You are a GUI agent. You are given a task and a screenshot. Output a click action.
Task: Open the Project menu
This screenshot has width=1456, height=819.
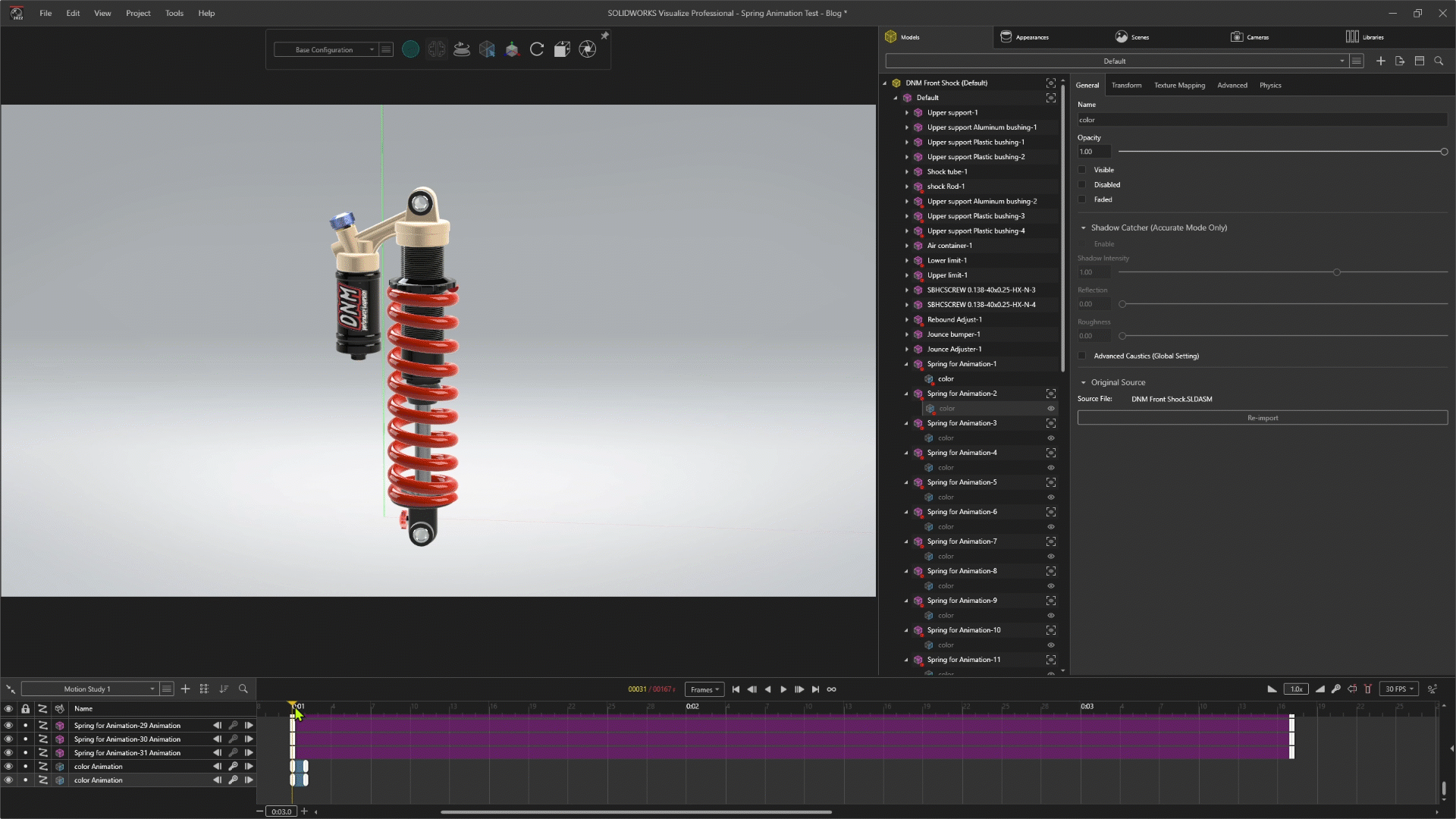point(138,13)
